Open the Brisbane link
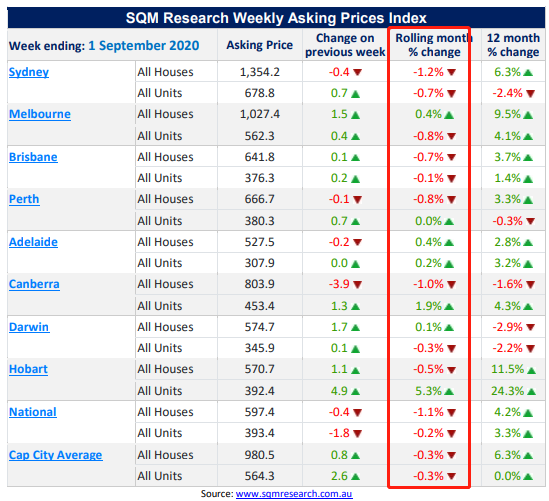 tap(33, 157)
